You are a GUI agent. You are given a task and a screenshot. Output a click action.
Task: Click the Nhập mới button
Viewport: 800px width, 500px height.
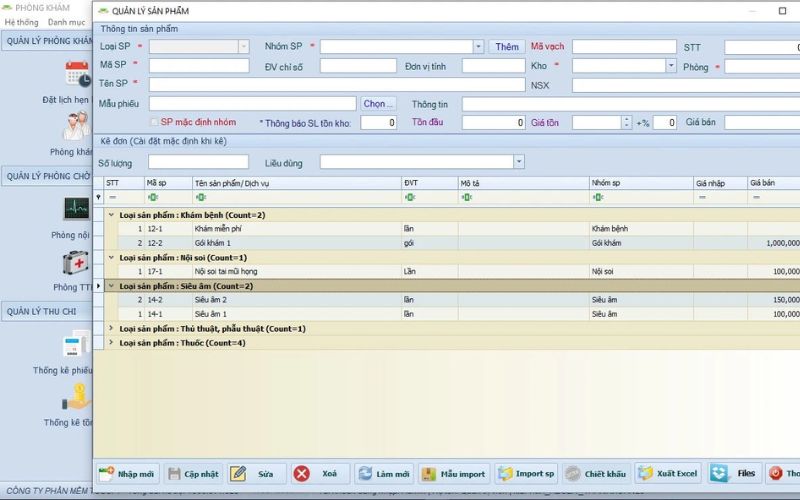(x=128, y=473)
